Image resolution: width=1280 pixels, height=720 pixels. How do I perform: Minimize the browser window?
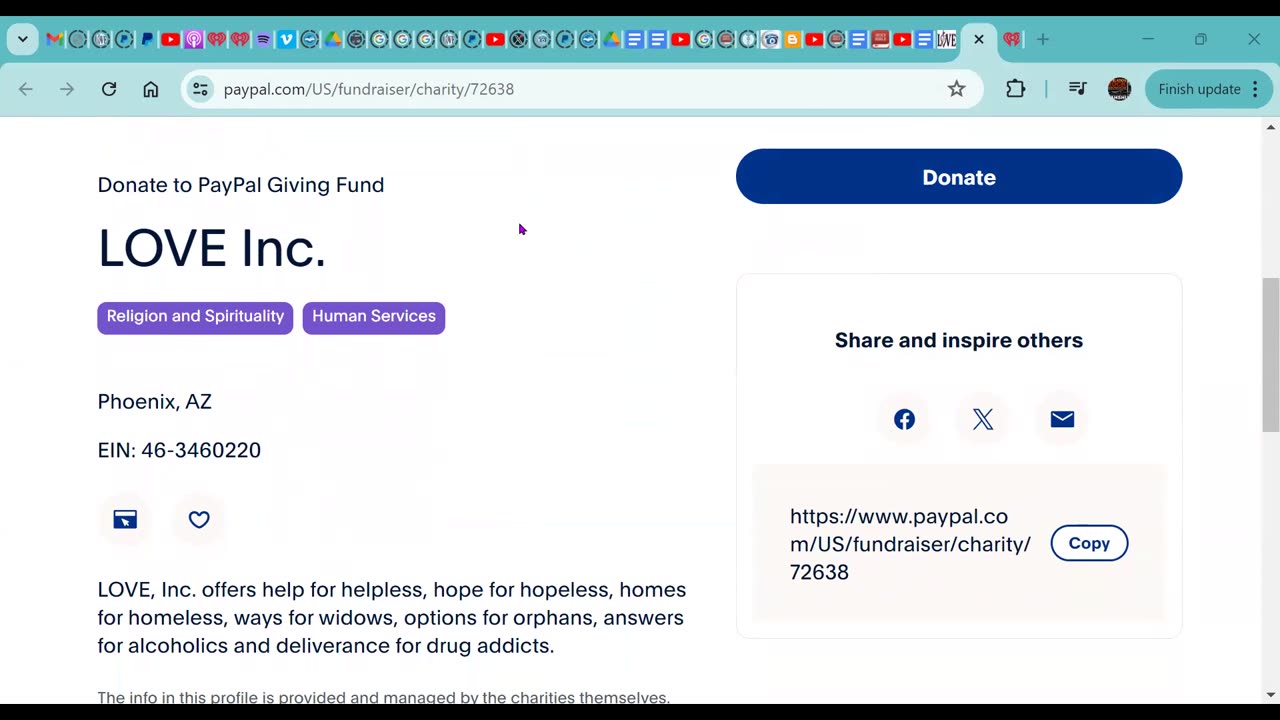[1148, 40]
